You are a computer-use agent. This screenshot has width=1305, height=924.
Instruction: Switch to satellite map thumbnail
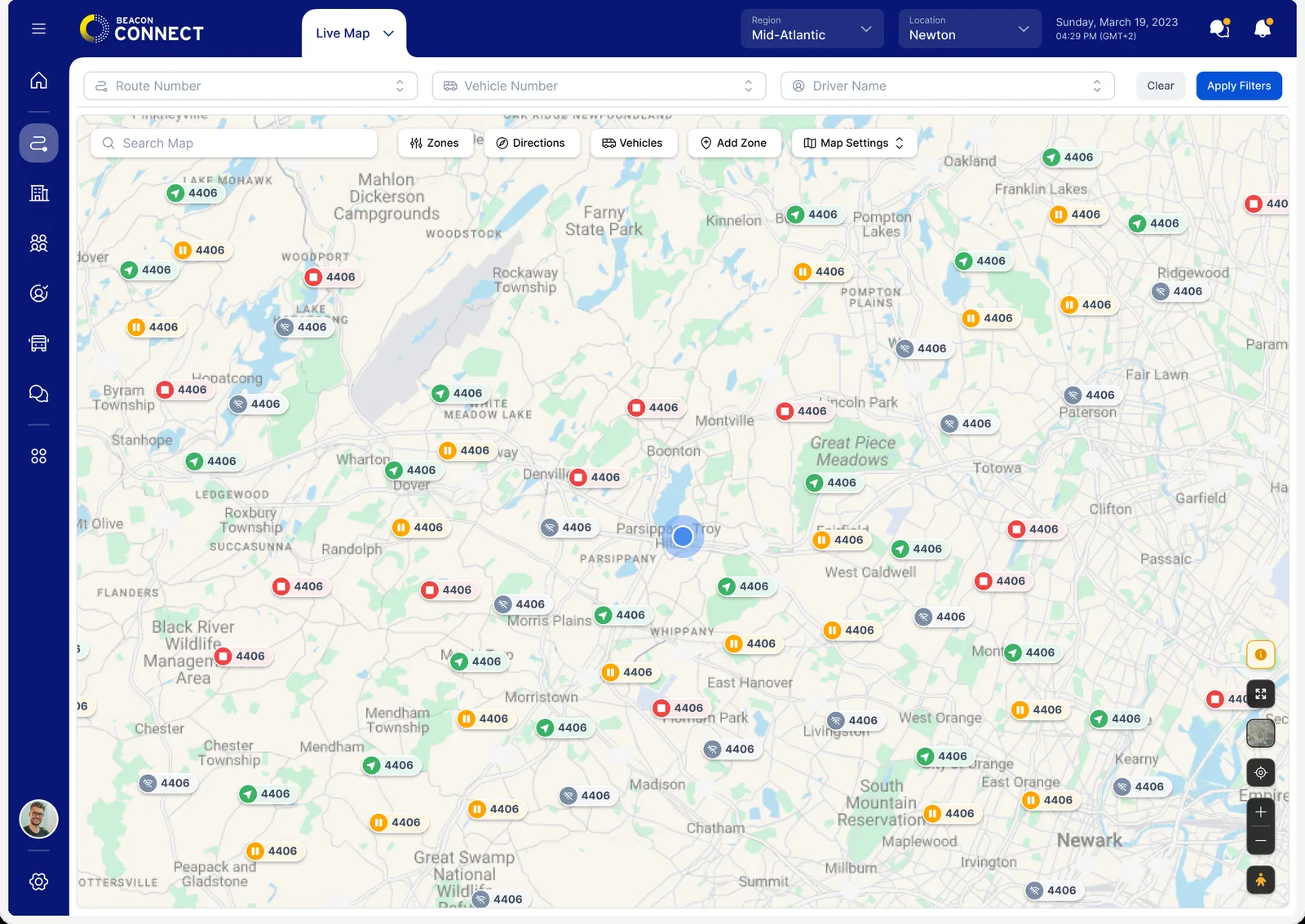tap(1260, 733)
